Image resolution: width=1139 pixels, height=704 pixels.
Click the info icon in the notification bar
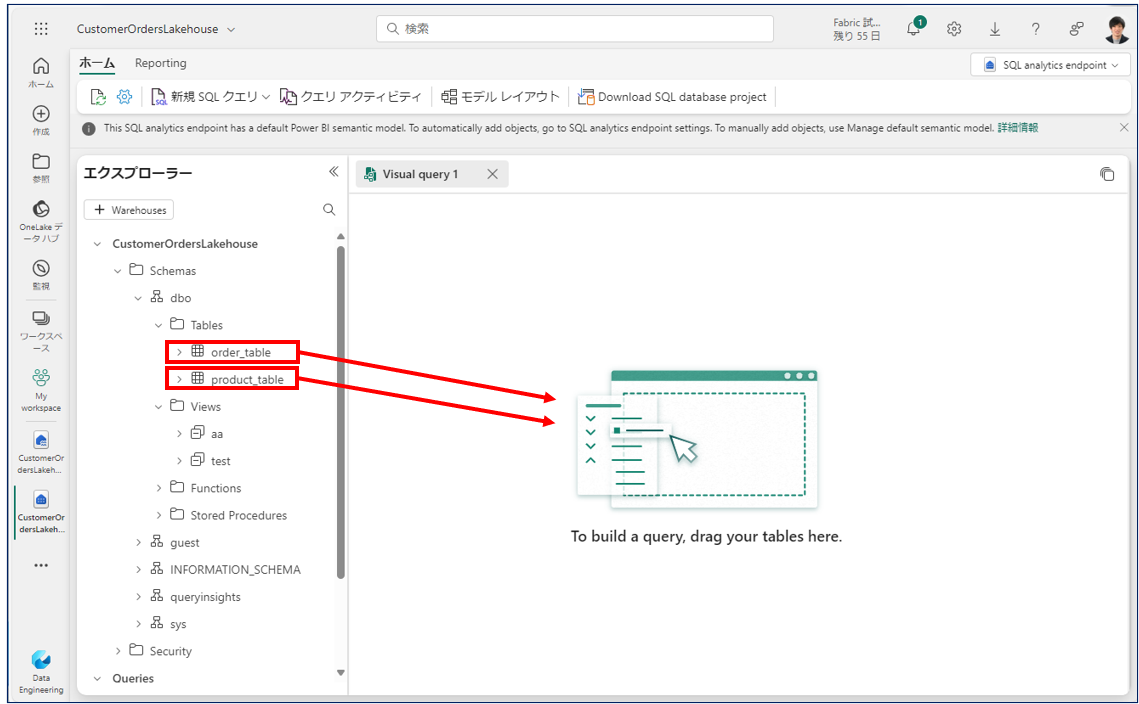click(x=89, y=129)
